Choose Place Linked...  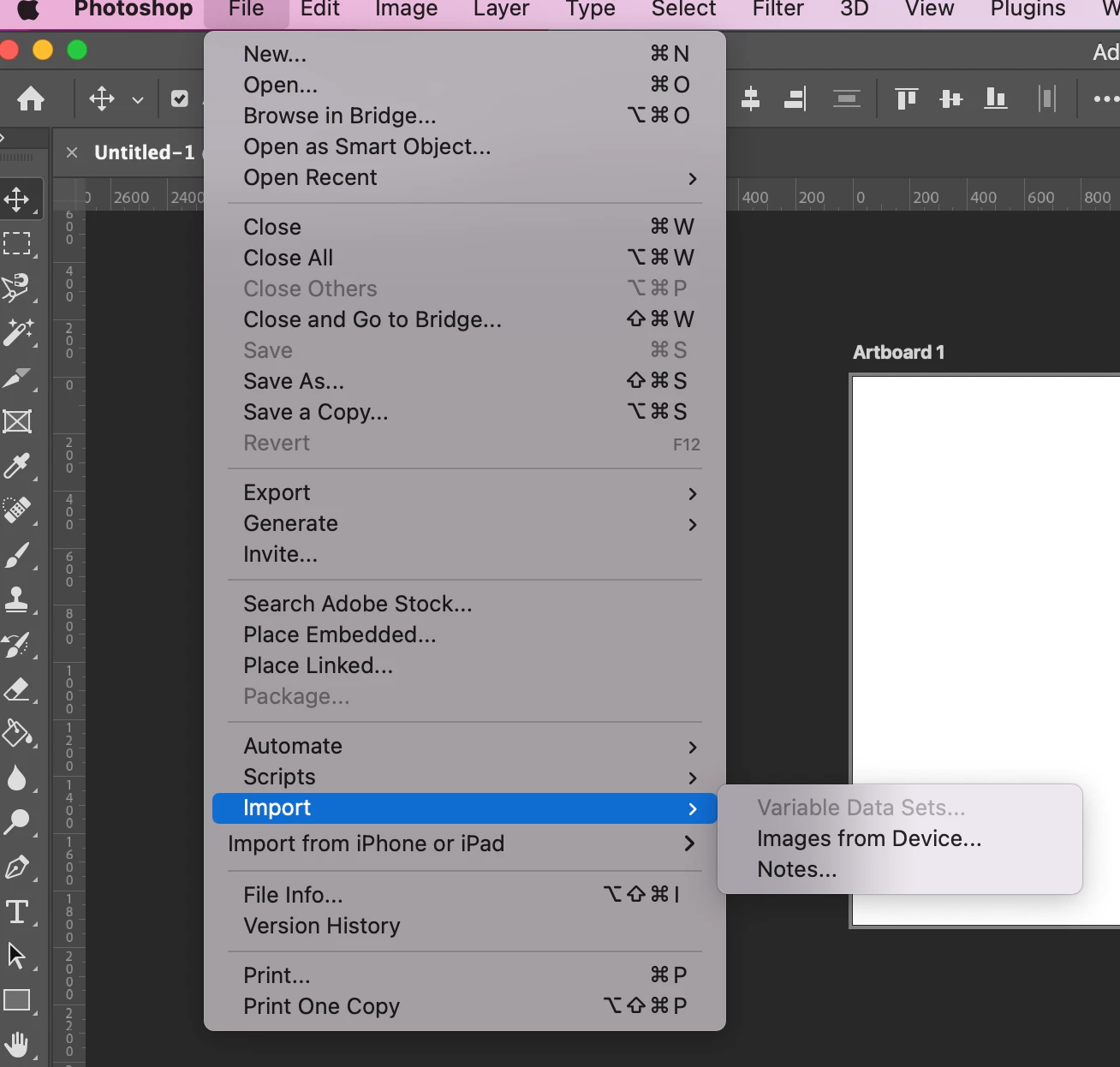tap(465, 666)
